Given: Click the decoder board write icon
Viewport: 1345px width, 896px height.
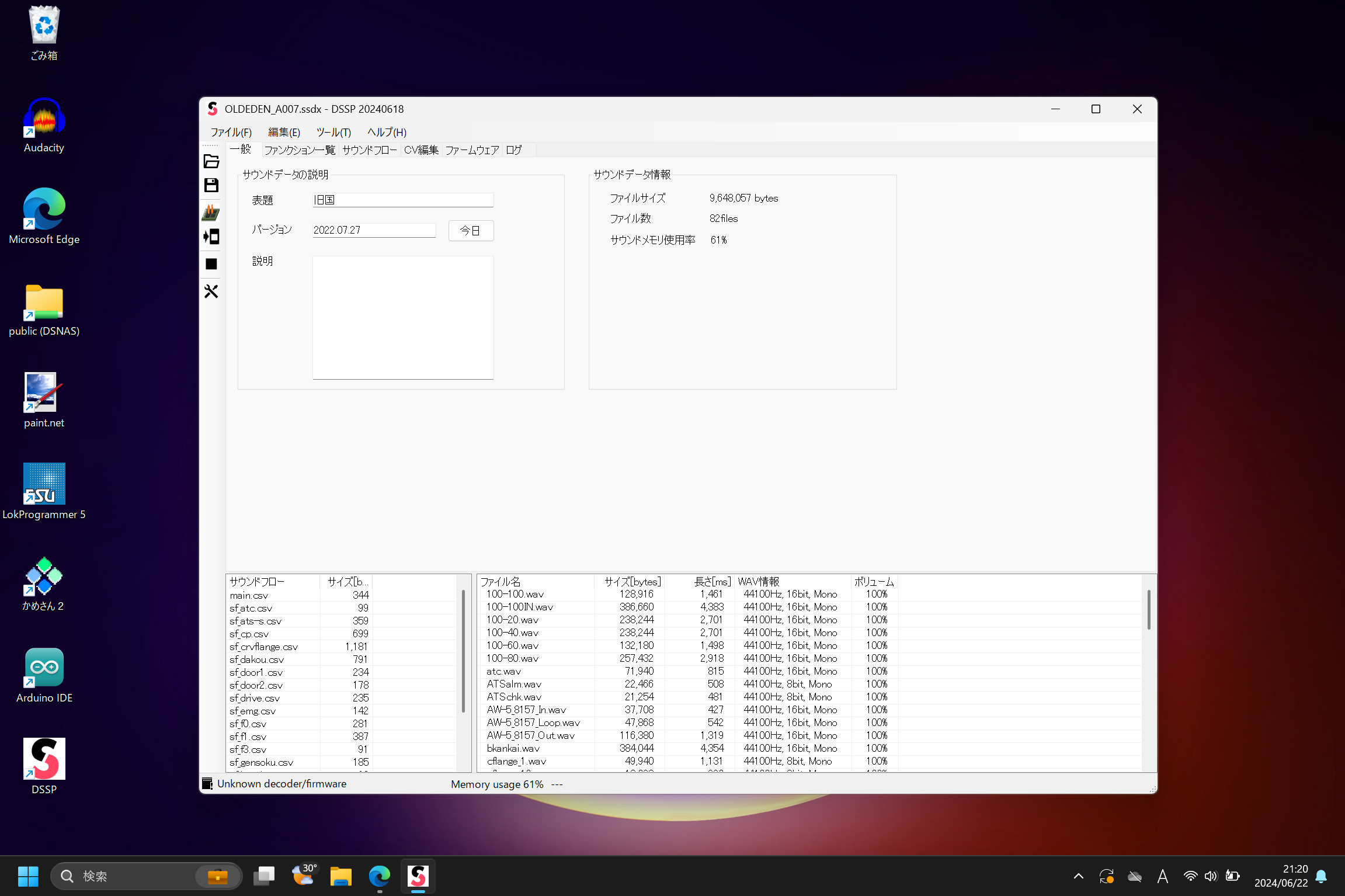Looking at the screenshot, I should [x=211, y=212].
